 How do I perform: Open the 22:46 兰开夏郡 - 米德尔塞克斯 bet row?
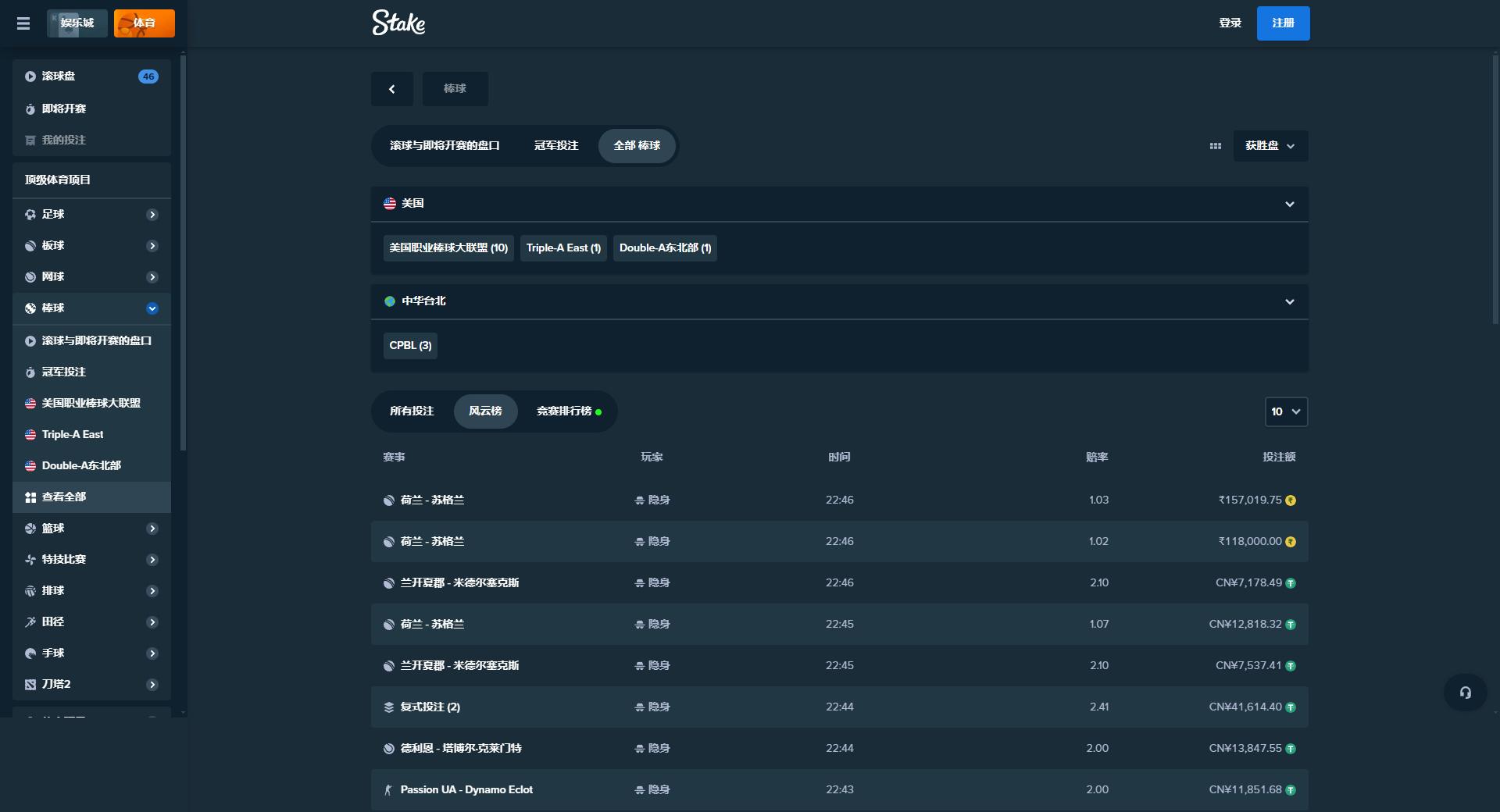coord(840,583)
